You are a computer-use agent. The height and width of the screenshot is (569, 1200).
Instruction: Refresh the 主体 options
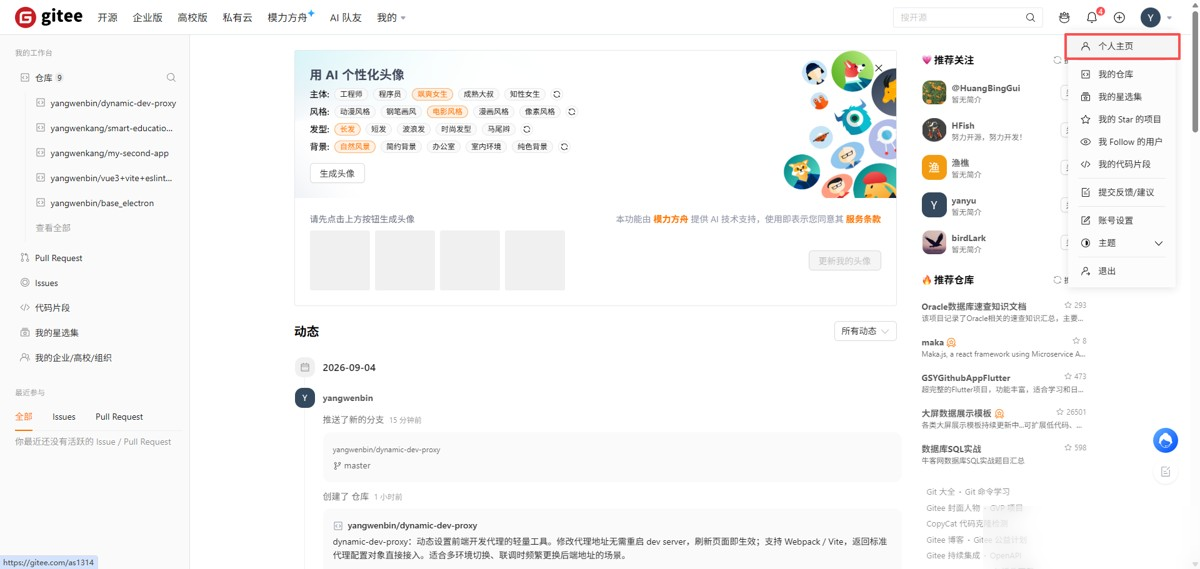click(x=557, y=94)
